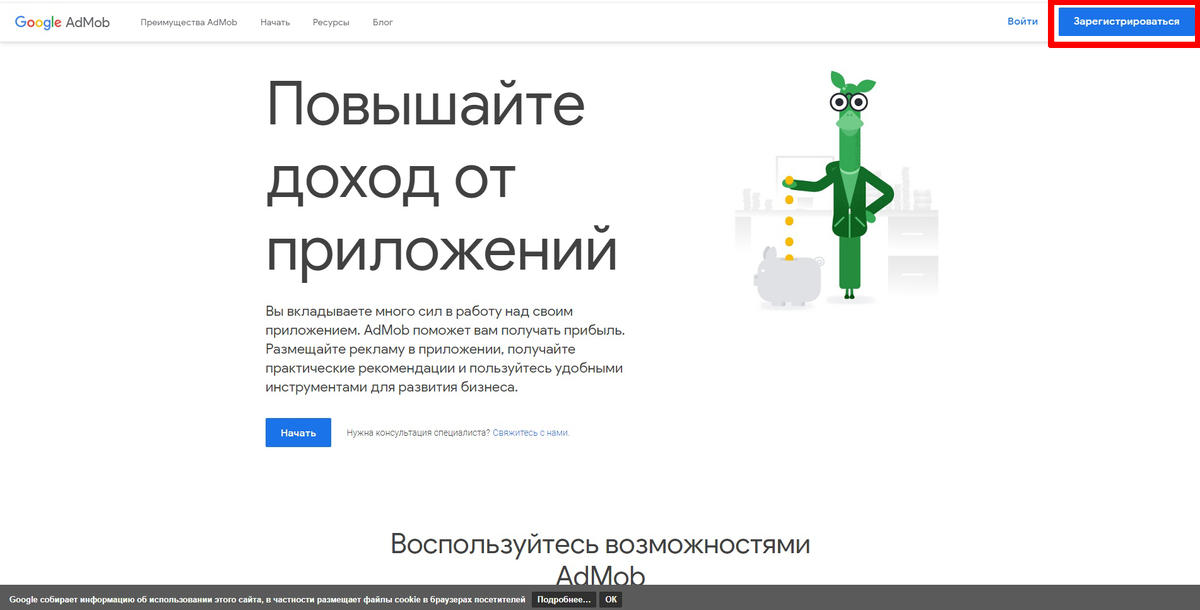This screenshot has height=610, width=1200.
Task: Select the 'Преимущества AdMob' menu item
Action: pyautogui.click(x=188, y=21)
